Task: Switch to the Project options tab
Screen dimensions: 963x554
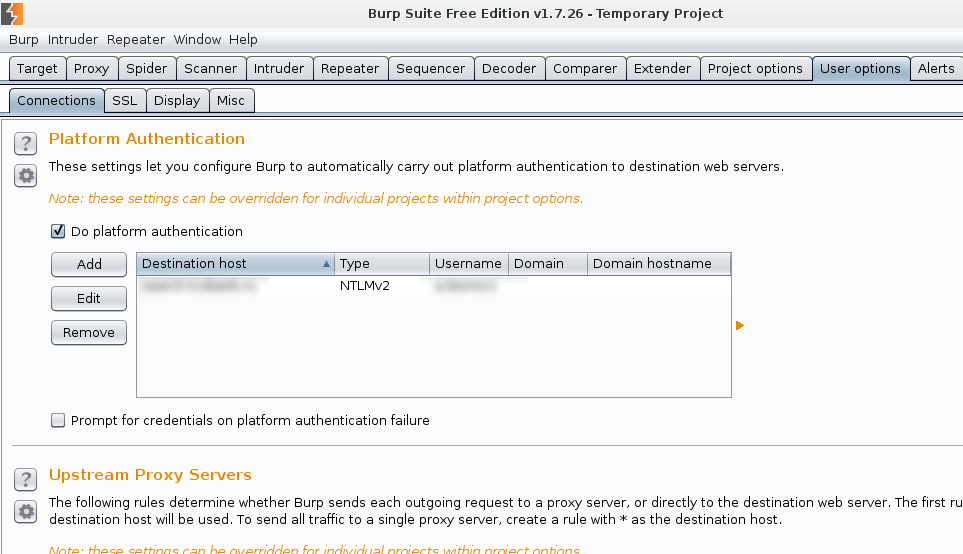Action: click(755, 69)
